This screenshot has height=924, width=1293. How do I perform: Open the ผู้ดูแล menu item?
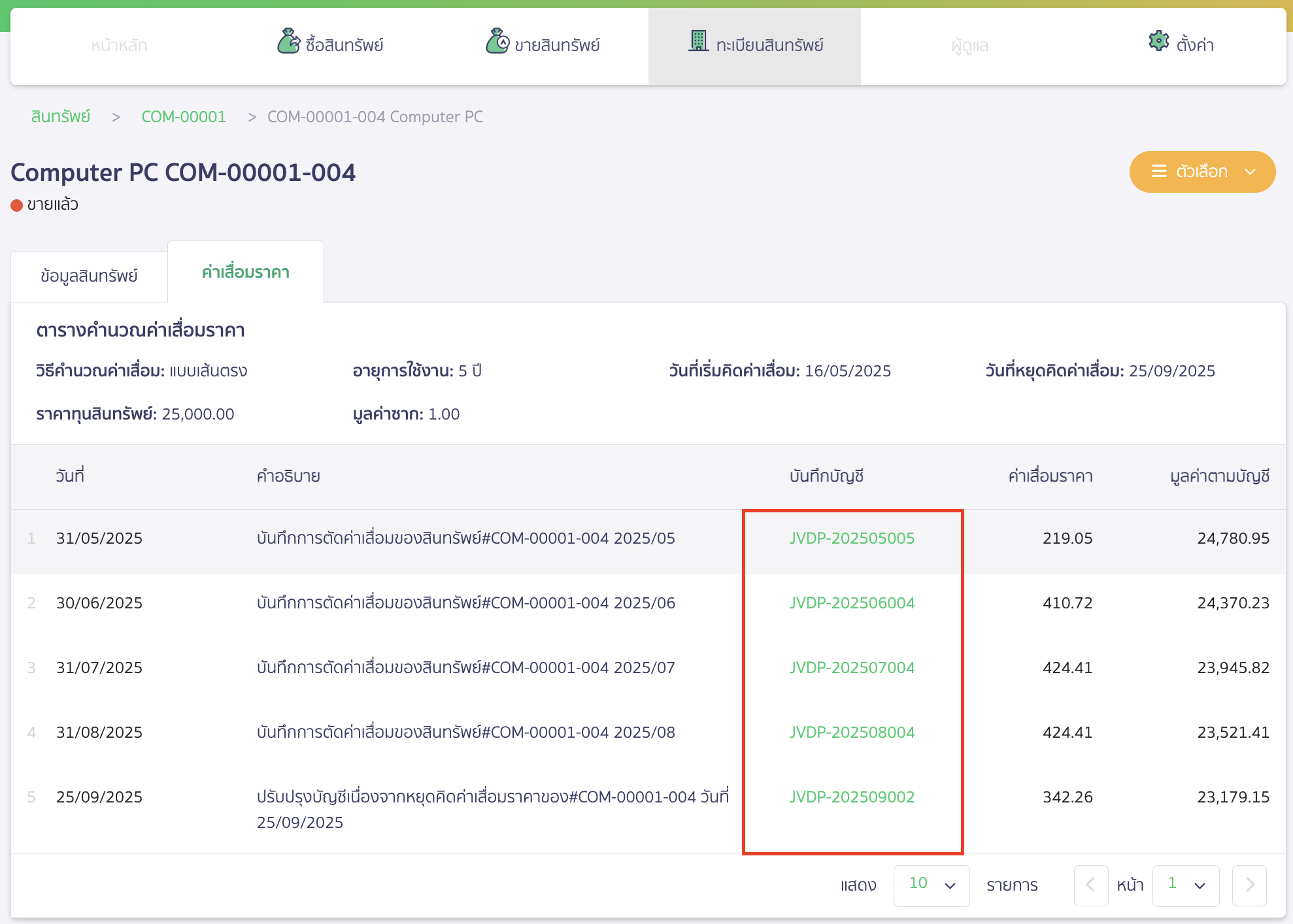click(969, 45)
